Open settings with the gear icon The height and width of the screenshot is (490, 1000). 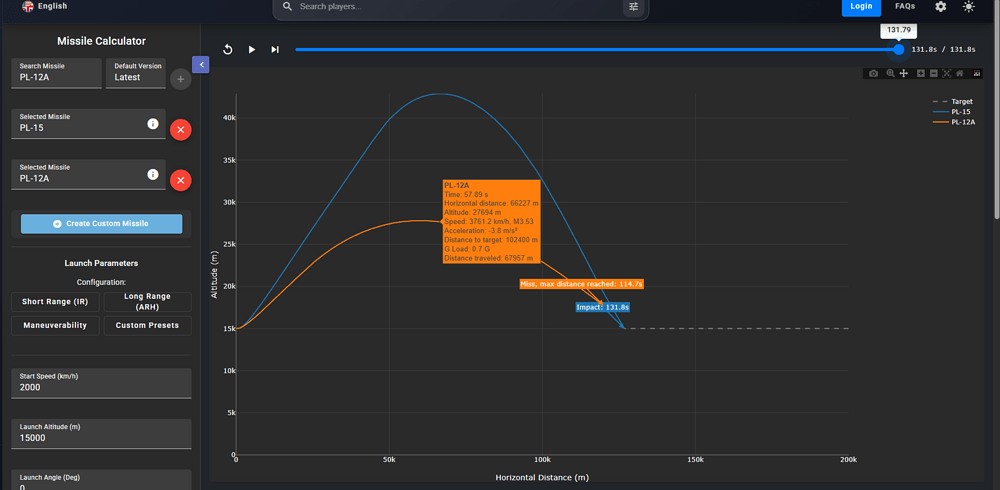(x=941, y=6)
